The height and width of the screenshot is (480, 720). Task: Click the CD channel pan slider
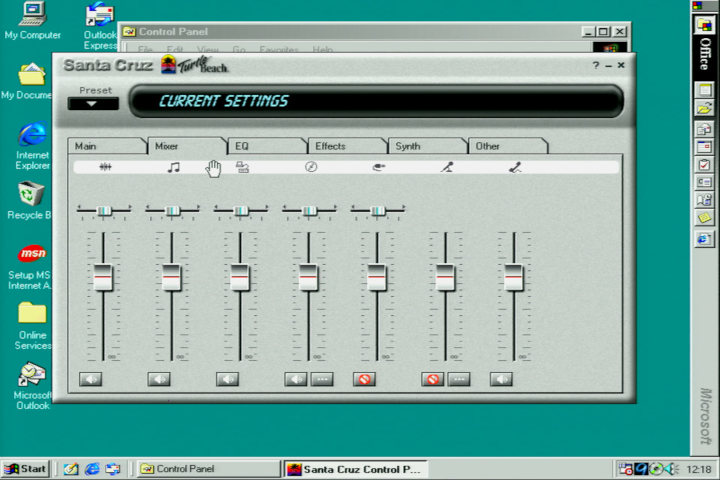pyautogui.click(x=309, y=210)
